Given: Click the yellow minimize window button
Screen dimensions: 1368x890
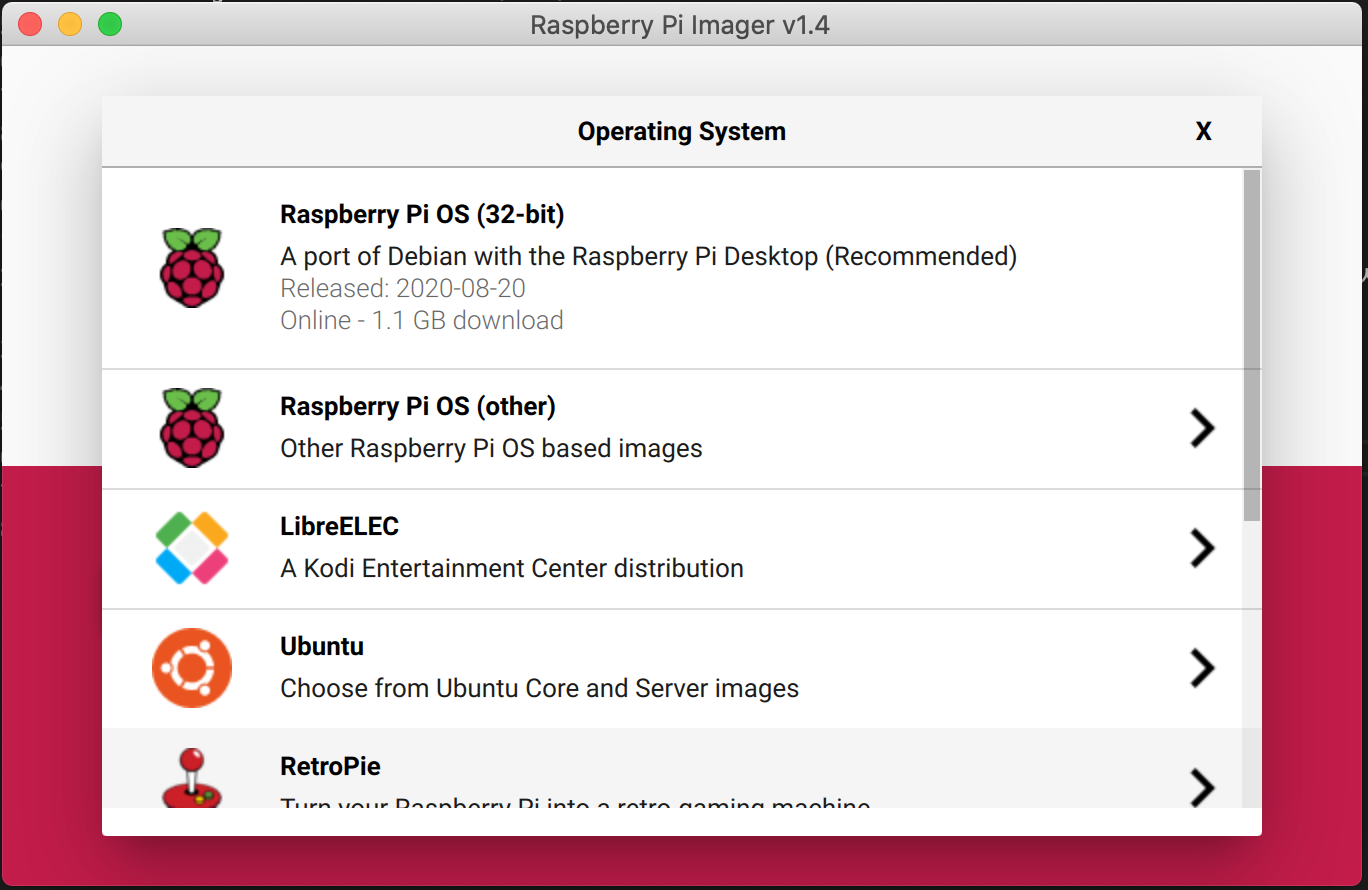Looking at the screenshot, I should point(70,24).
